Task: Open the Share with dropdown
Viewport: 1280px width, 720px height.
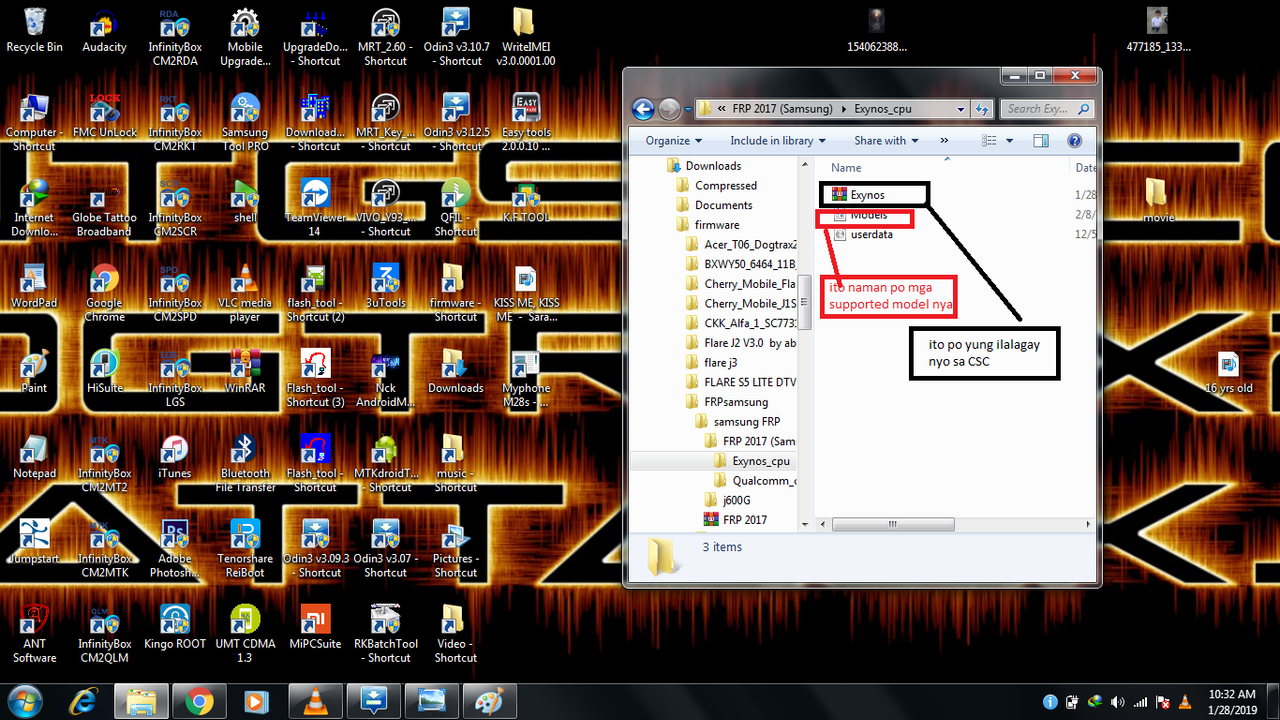Action: coord(886,141)
